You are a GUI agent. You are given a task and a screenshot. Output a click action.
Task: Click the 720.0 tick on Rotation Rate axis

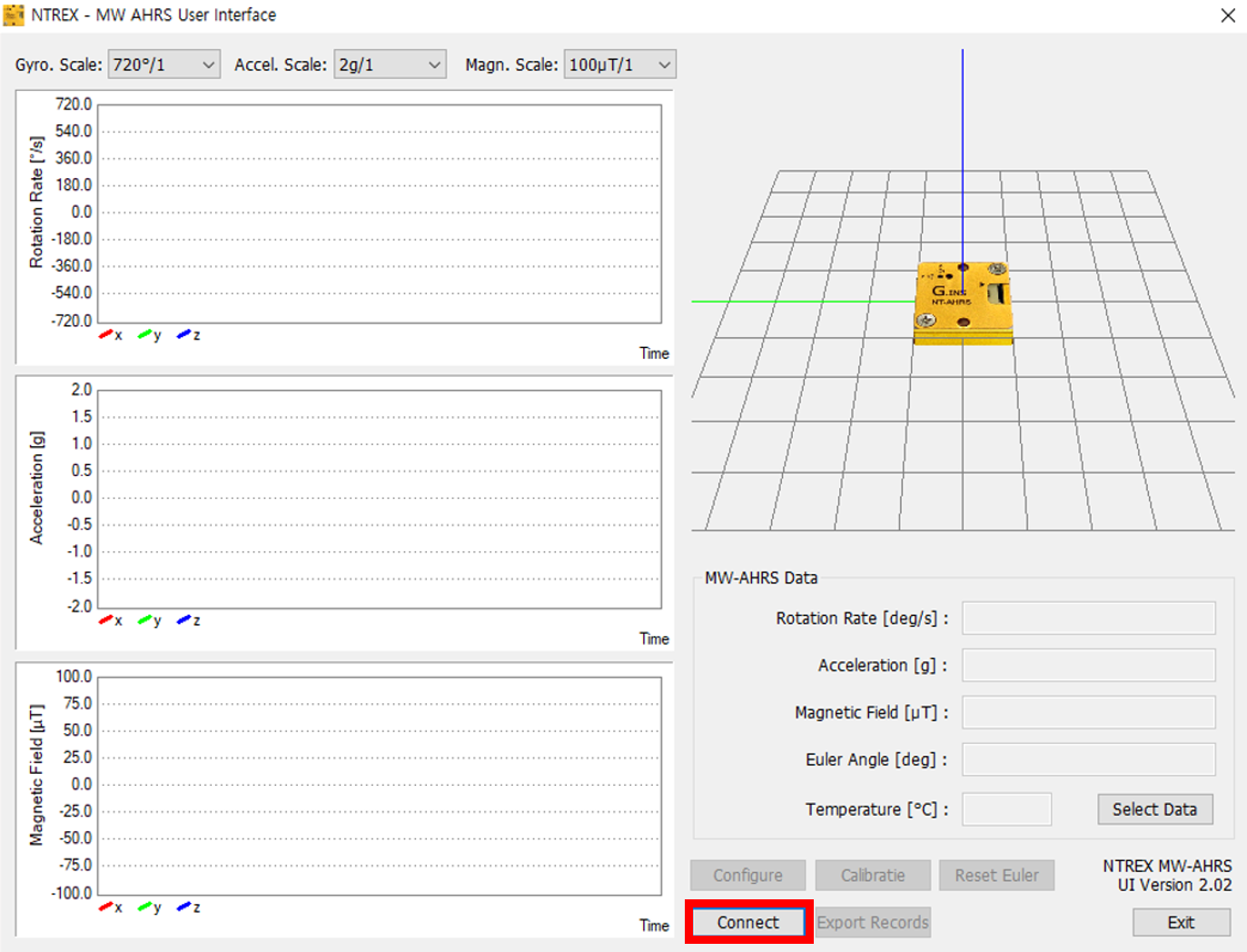coord(74,104)
